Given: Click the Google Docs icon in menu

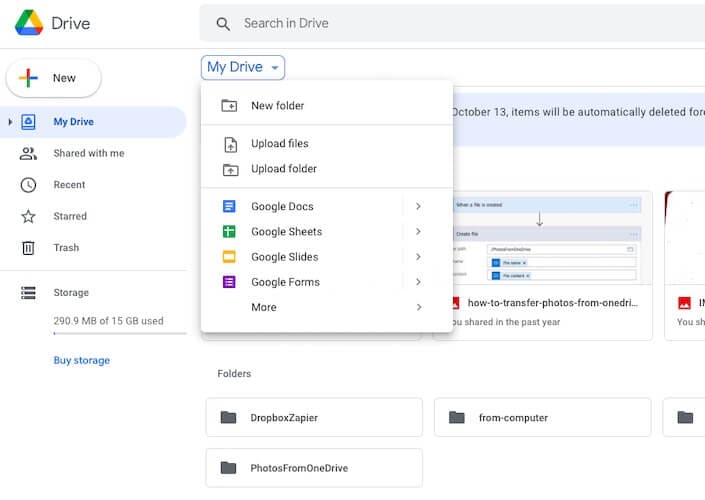Looking at the screenshot, I should point(229,207).
